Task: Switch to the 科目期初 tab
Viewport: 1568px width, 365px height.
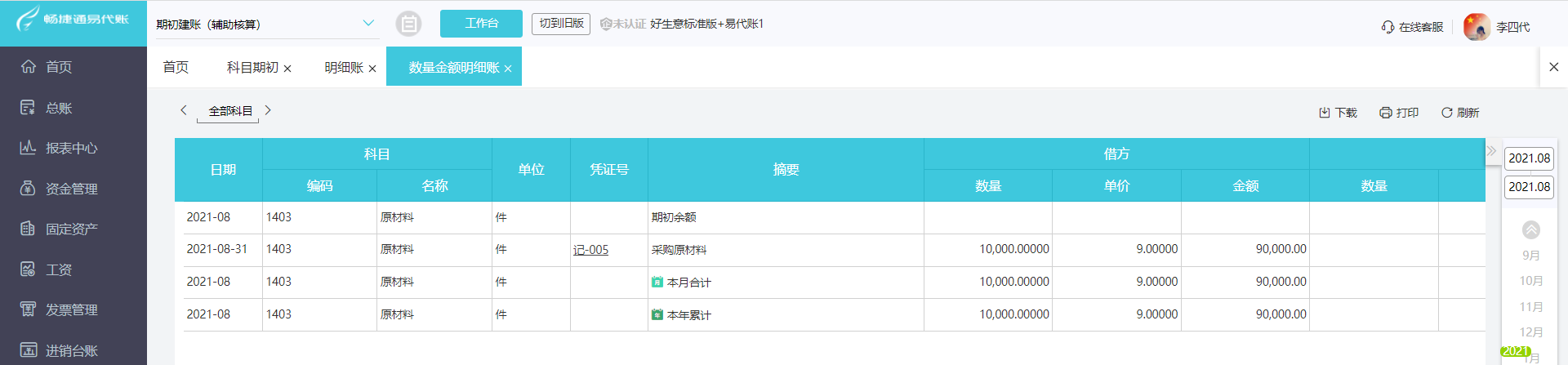Action: pyautogui.click(x=252, y=68)
